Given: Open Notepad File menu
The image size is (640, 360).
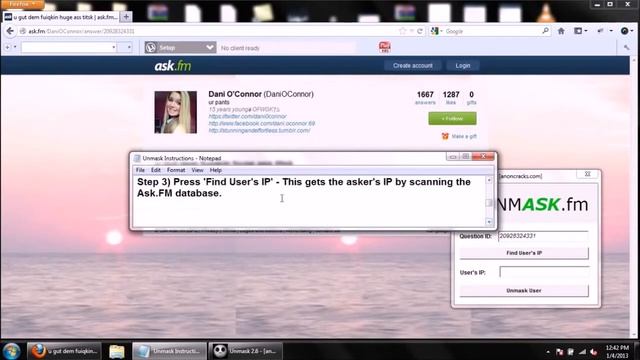Looking at the screenshot, I should click(x=140, y=170).
